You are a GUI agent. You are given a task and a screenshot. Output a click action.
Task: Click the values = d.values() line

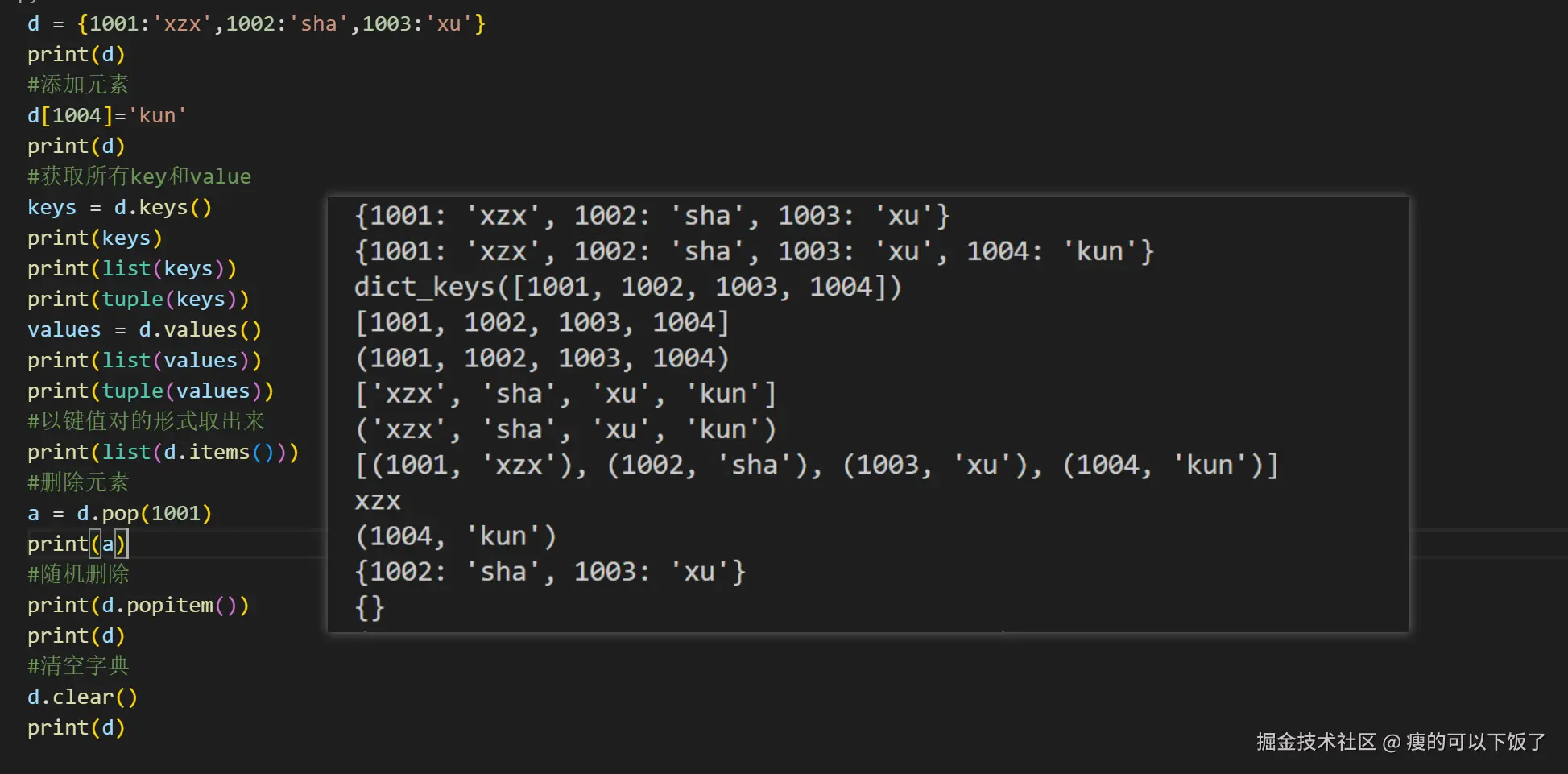pyautogui.click(x=144, y=329)
